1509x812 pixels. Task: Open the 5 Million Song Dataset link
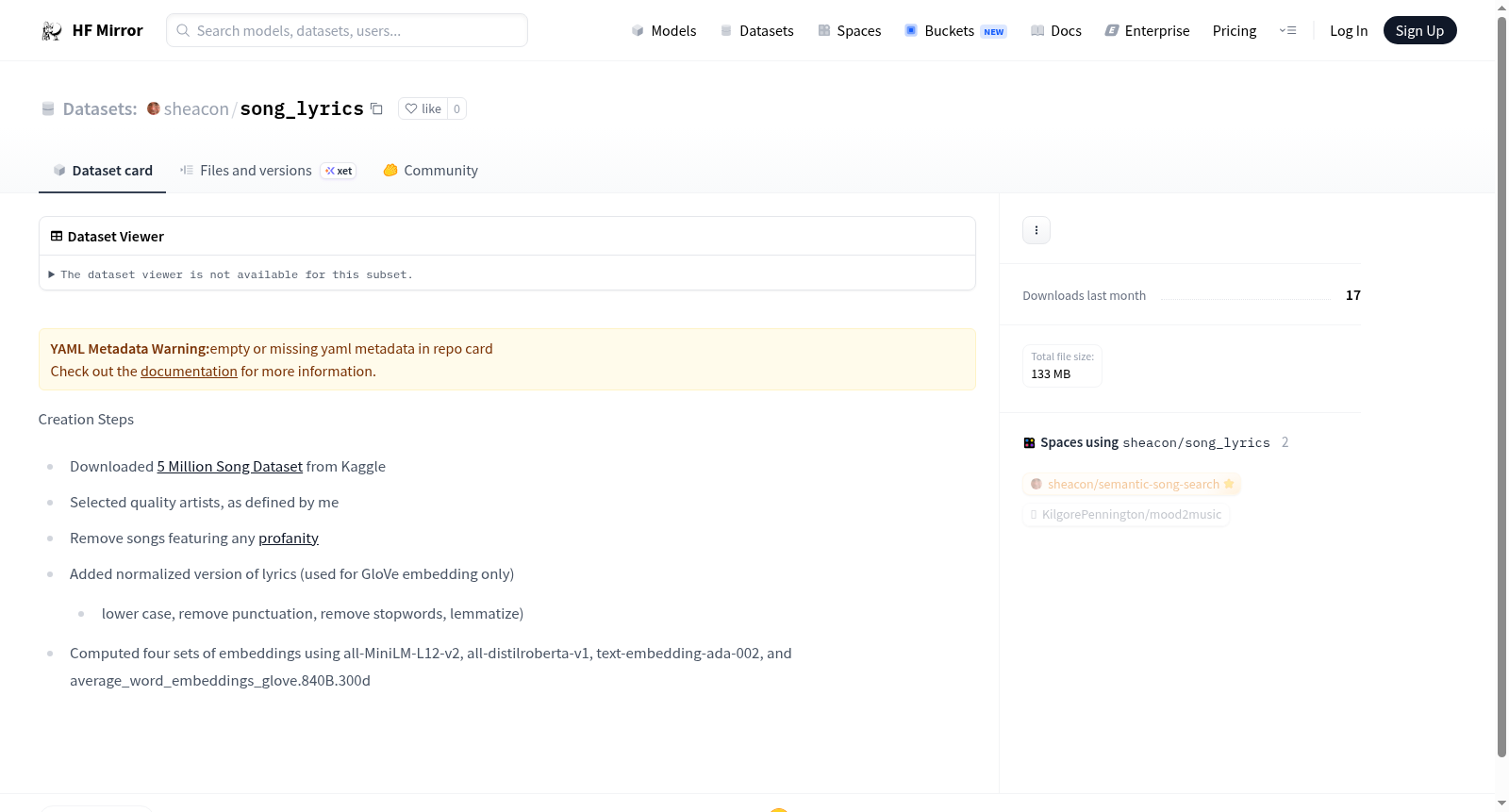tap(230, 467)
